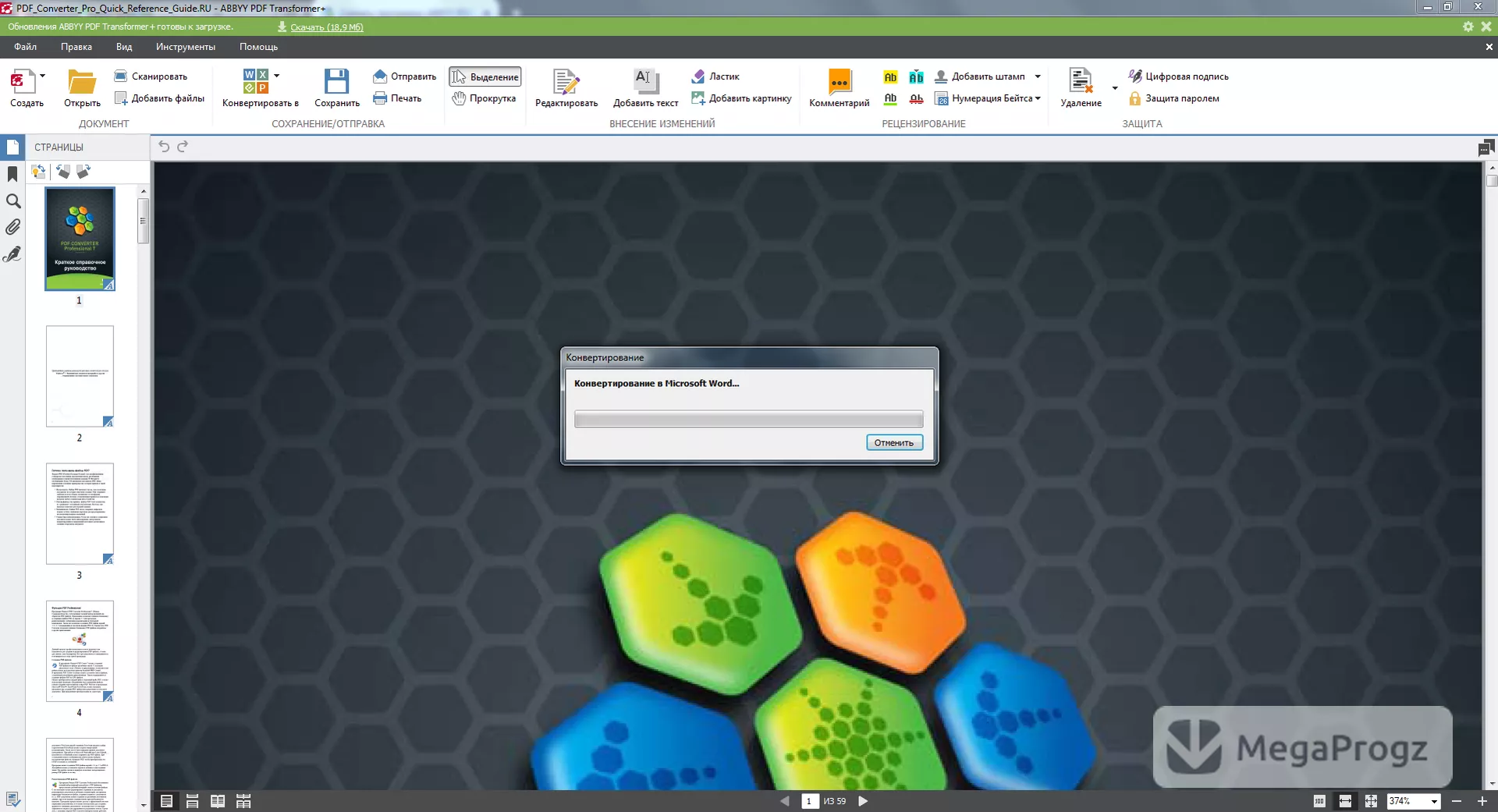Viewport: 1498px width, 812px height.
Task: Click the Open (Открыть) folder icon
Action: (x=82, y=82)
